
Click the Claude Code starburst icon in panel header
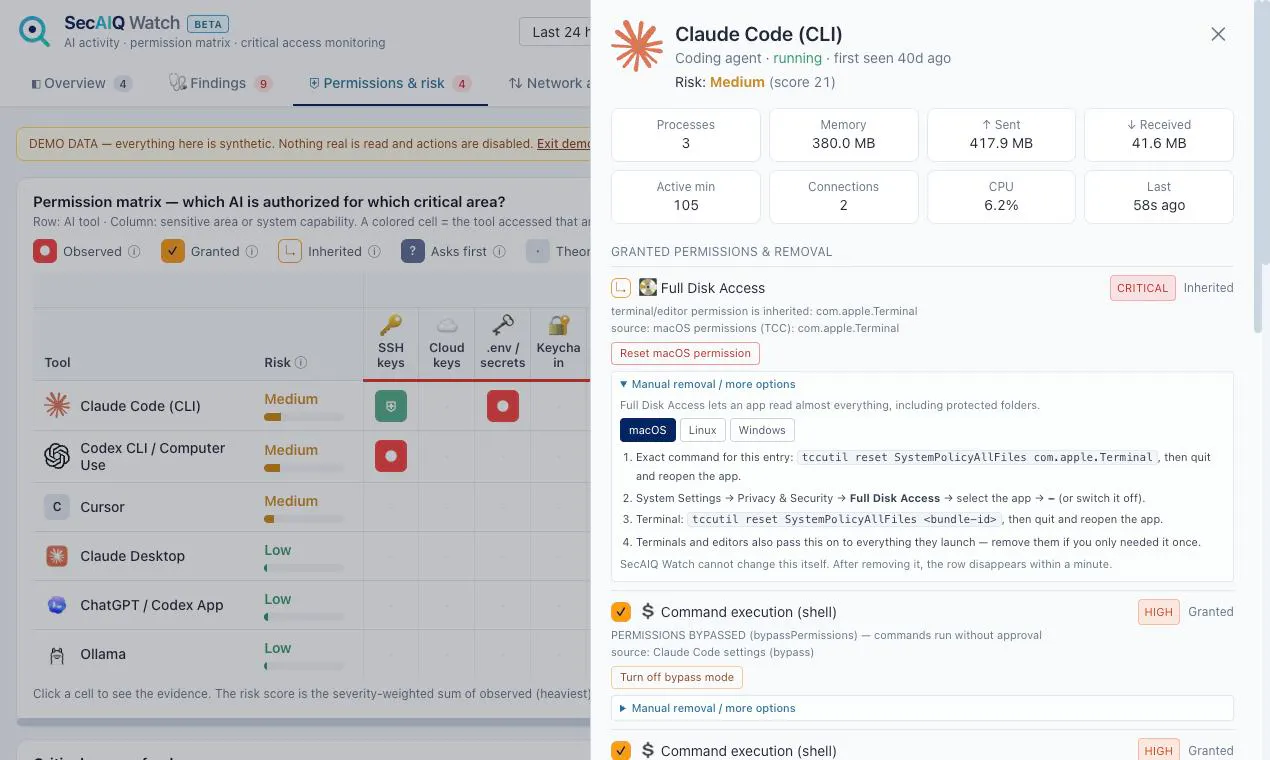pyautogui.click(x=637, y=45)
